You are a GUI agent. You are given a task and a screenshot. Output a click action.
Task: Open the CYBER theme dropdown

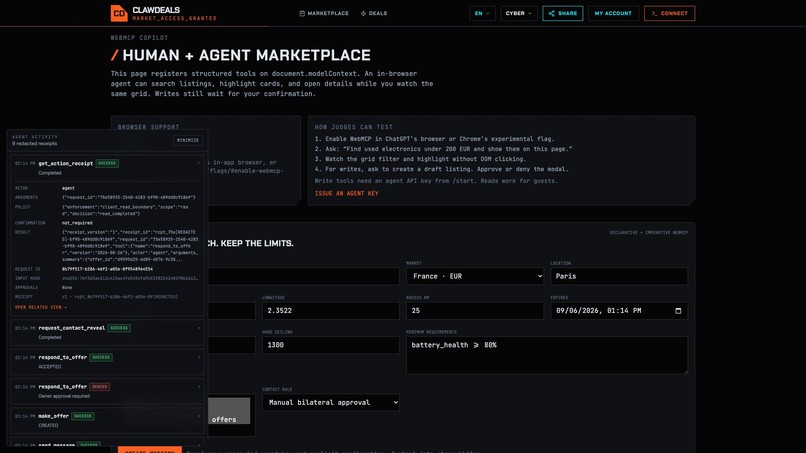pos(519,13)
